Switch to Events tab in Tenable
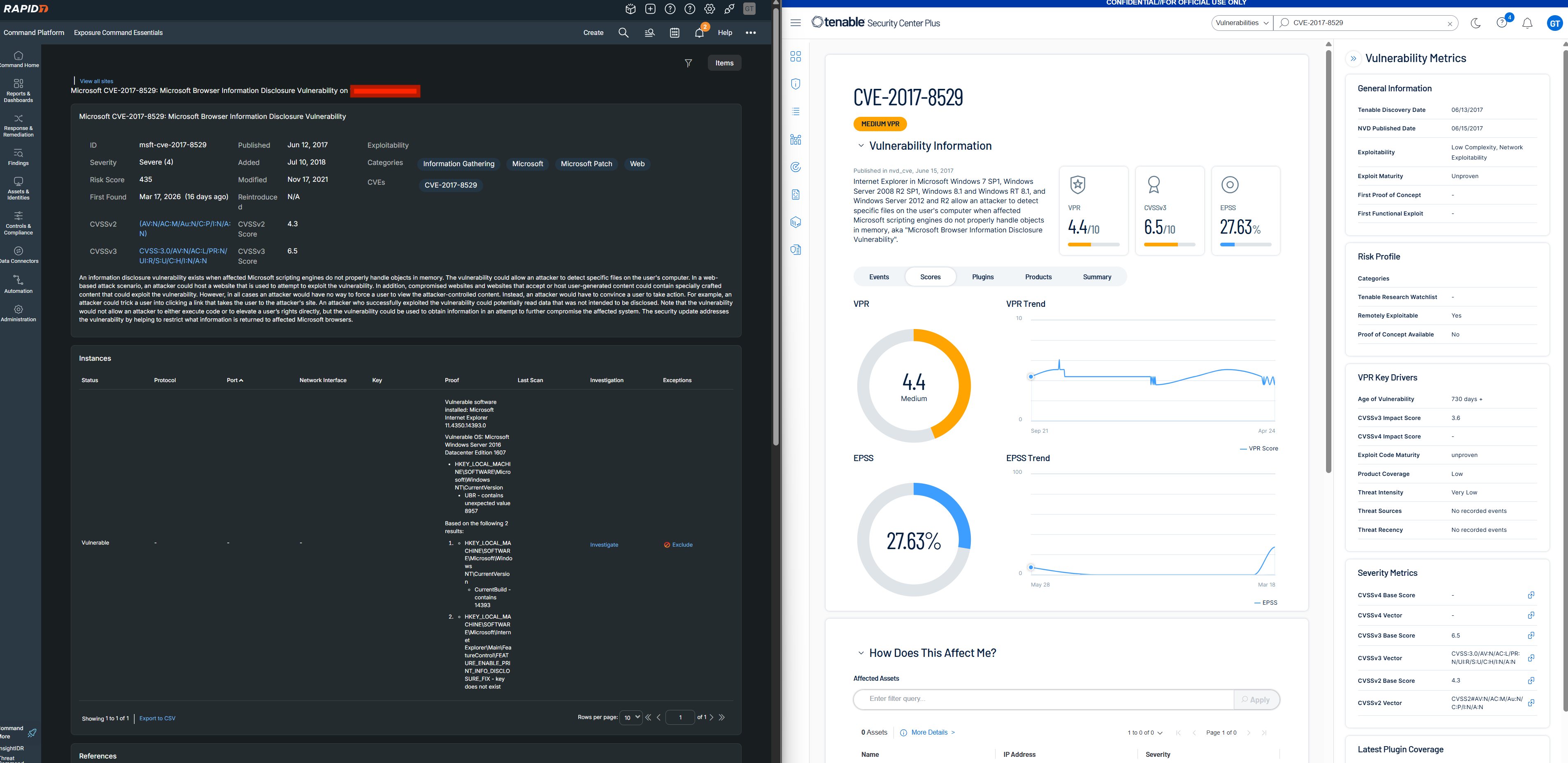The image size is (1568, 763). click(879, 277)
